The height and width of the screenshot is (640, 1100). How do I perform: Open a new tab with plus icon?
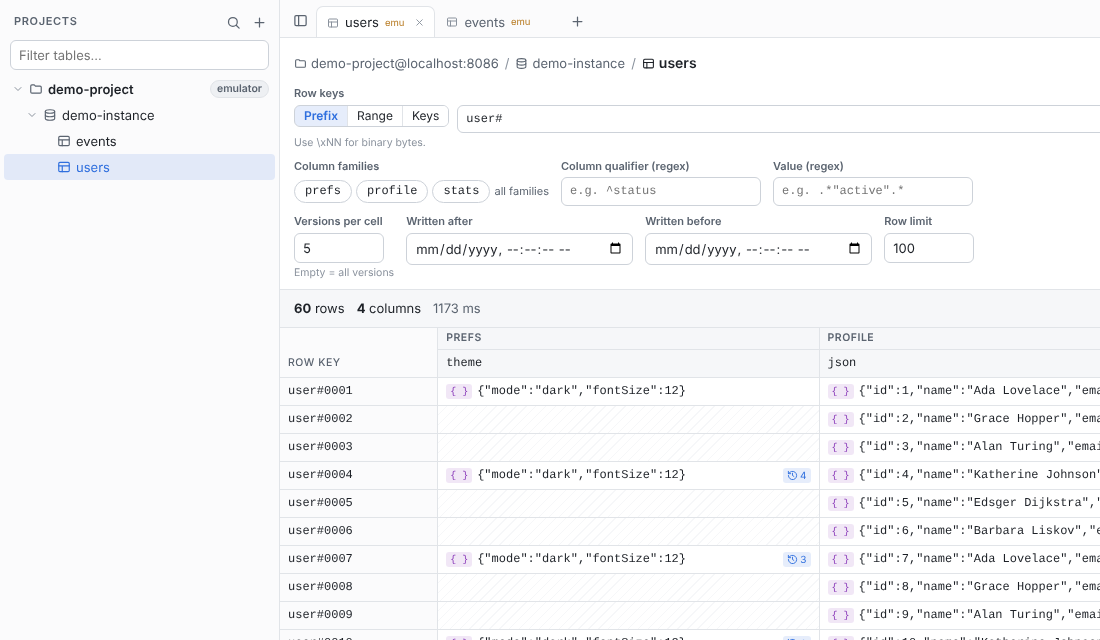[x=577, y=22]
